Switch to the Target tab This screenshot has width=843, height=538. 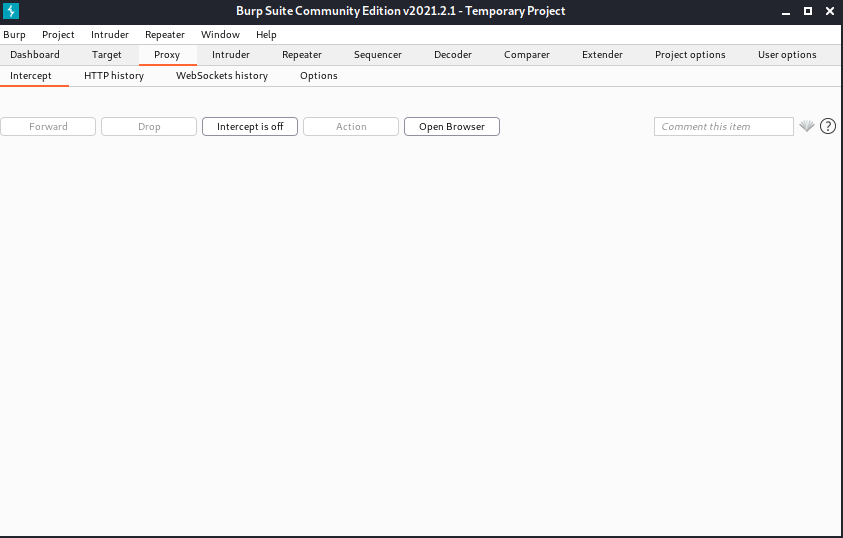click(x=106, y=55)
